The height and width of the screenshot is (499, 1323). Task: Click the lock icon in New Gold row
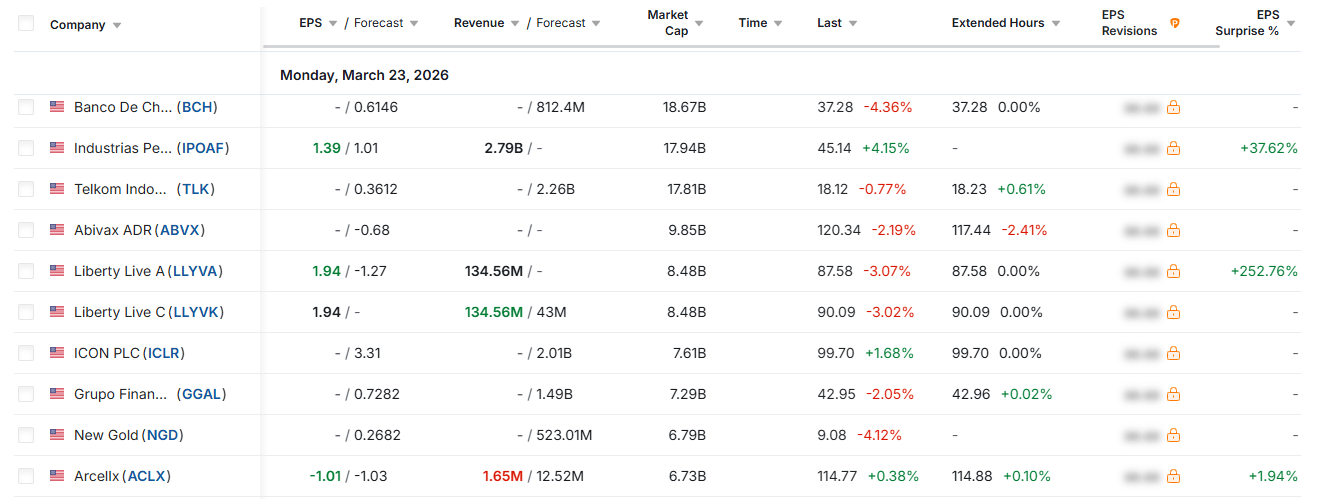[1173, 435]
